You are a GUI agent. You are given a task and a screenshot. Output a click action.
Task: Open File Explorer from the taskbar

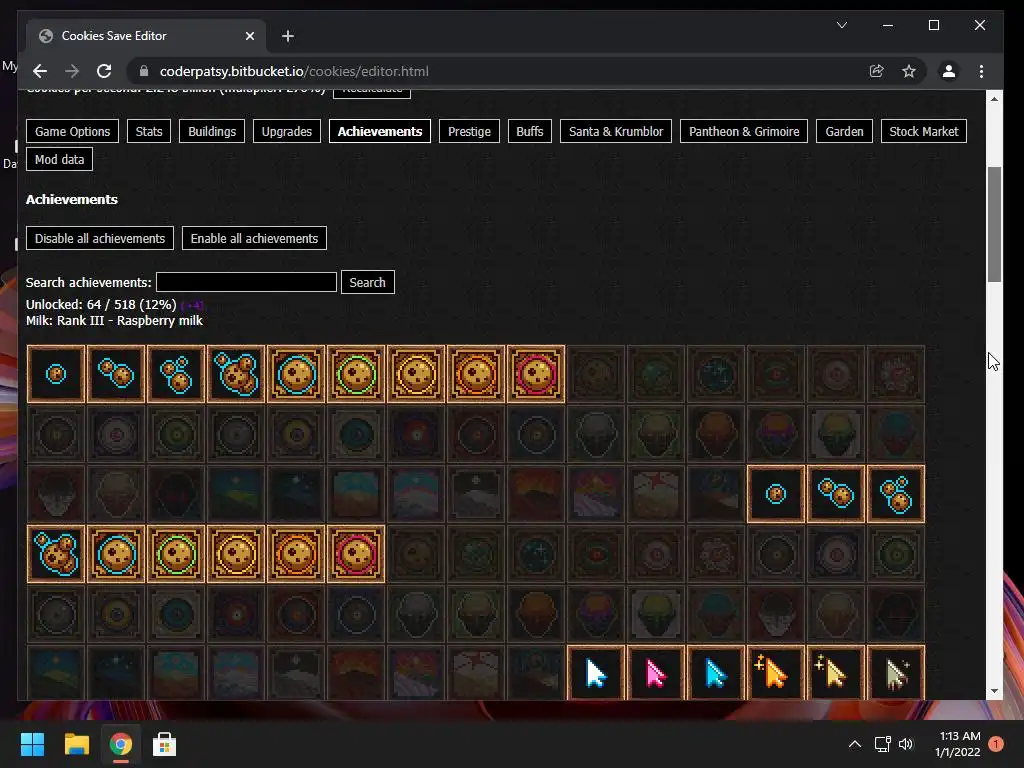[76, 744]
